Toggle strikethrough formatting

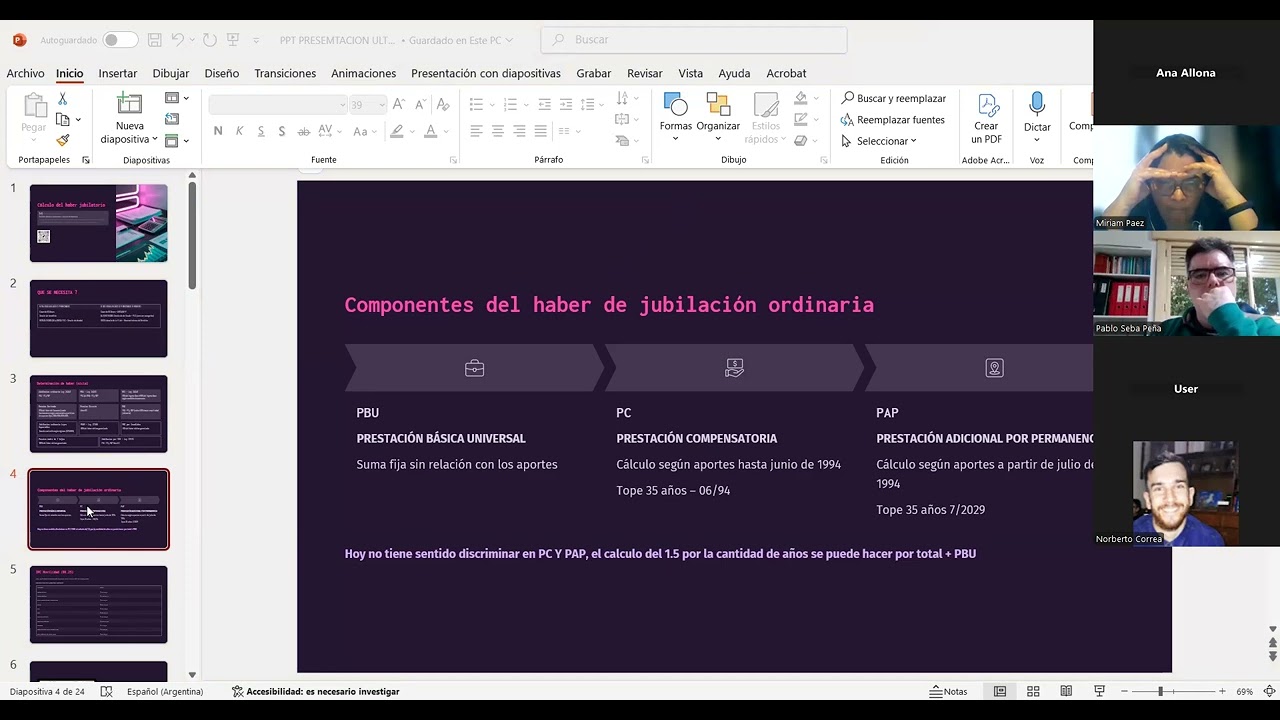click(x=303, y=131)
